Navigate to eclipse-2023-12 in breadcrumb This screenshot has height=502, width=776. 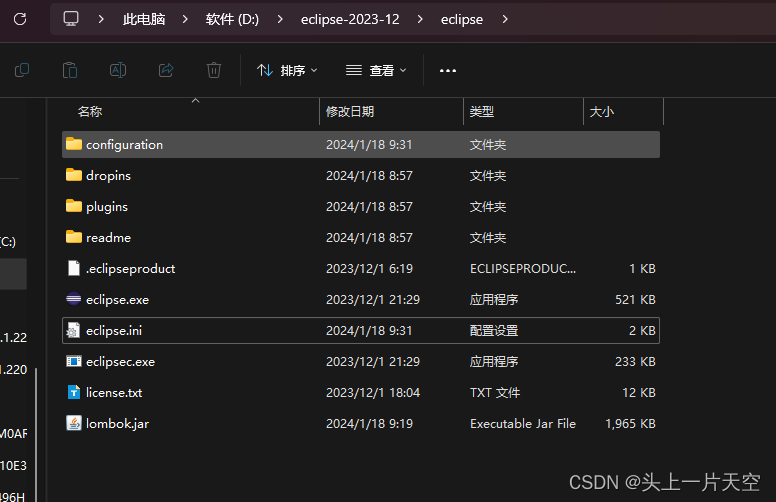(350, 19)
